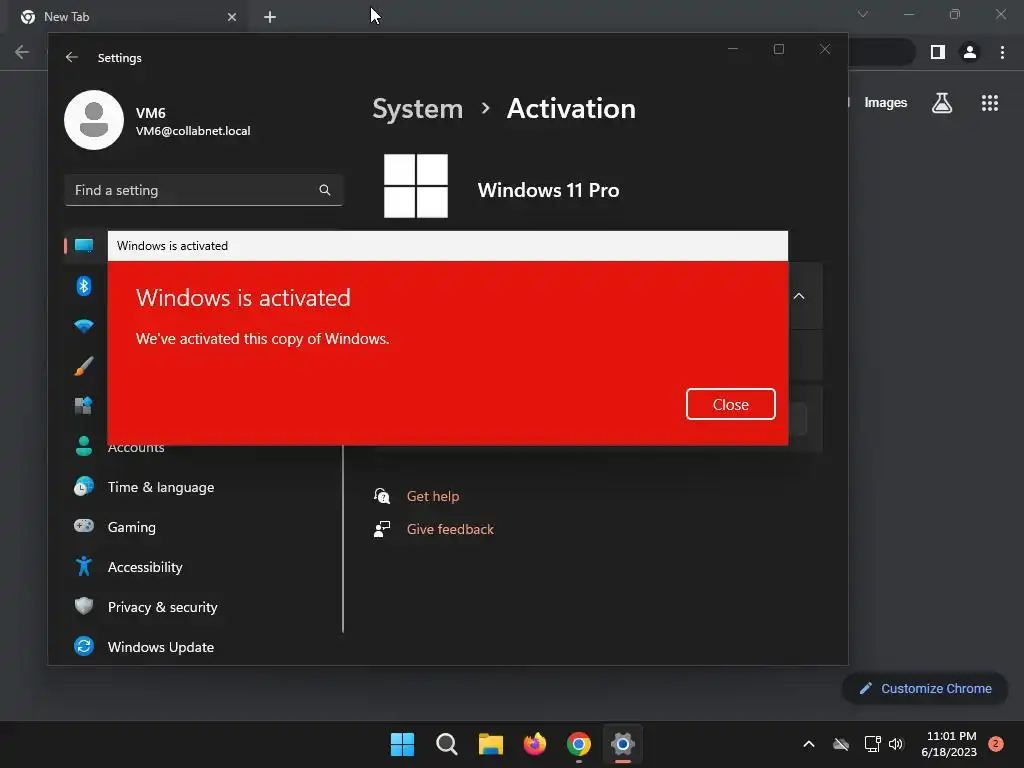
Task: Open Gaming settings
Action: click(x=131, y=527)
